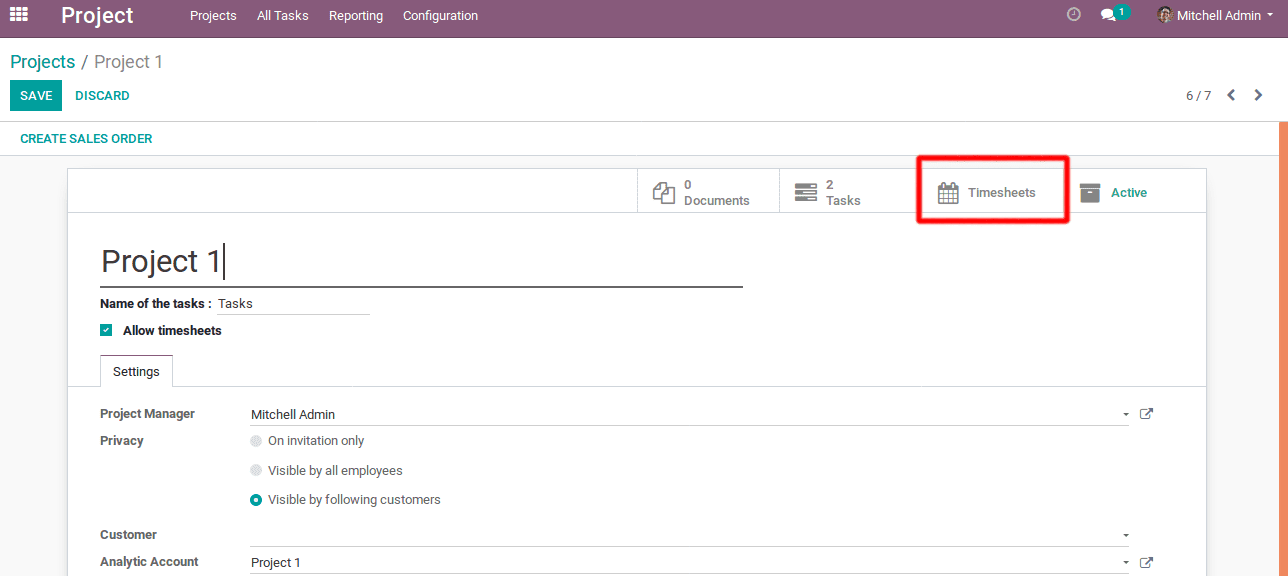Go to previous record arrow
This screenshot has width=1288, height=576.
[1232, 95]
